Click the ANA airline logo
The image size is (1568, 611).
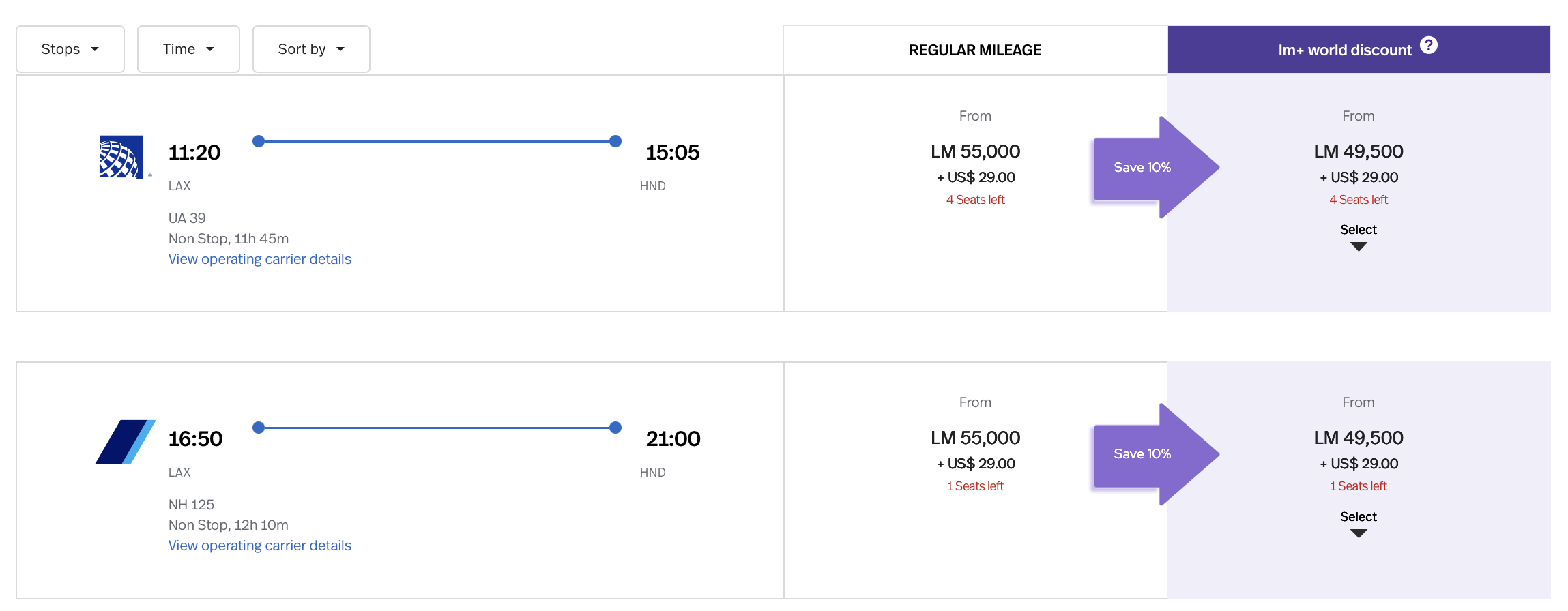click(125, 442)
